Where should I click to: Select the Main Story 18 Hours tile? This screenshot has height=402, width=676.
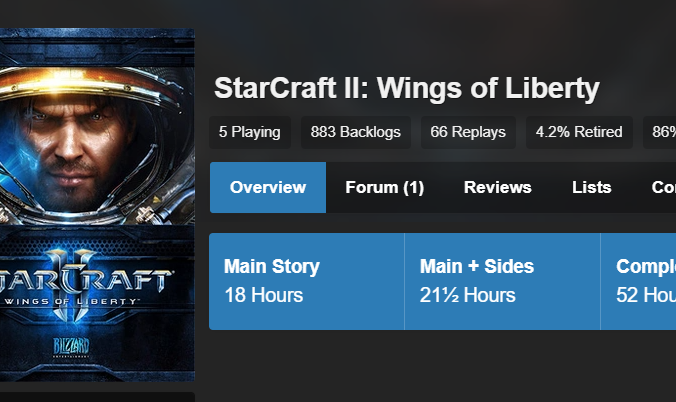tap(307, 281)
